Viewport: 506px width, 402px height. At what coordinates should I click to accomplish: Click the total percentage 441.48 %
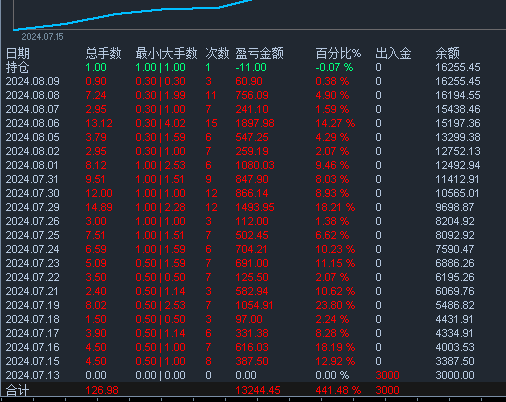coord(338,390)
